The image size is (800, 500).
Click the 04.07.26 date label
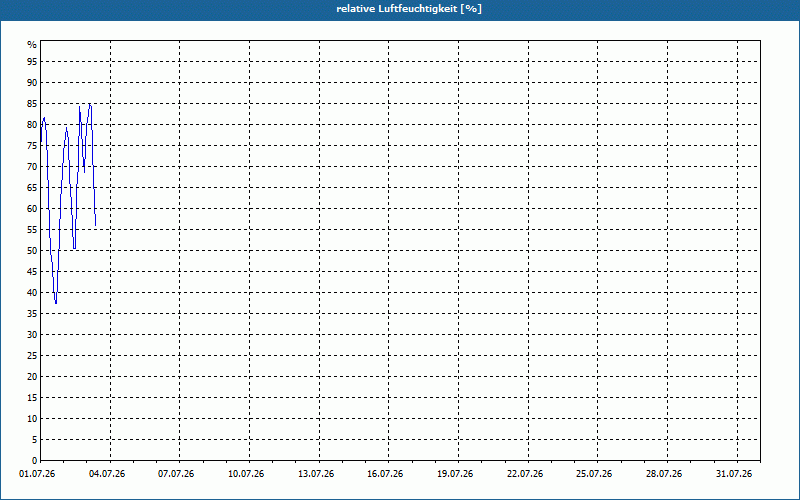coord(107,474)
